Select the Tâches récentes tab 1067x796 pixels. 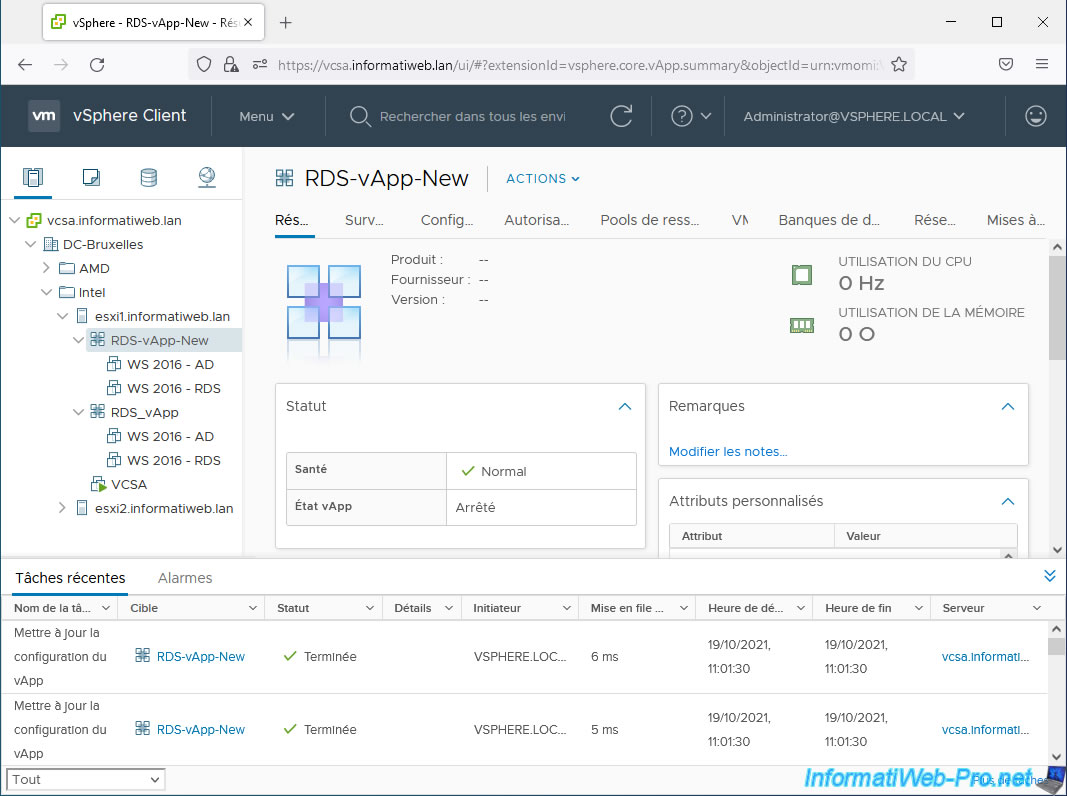point(70,578)
